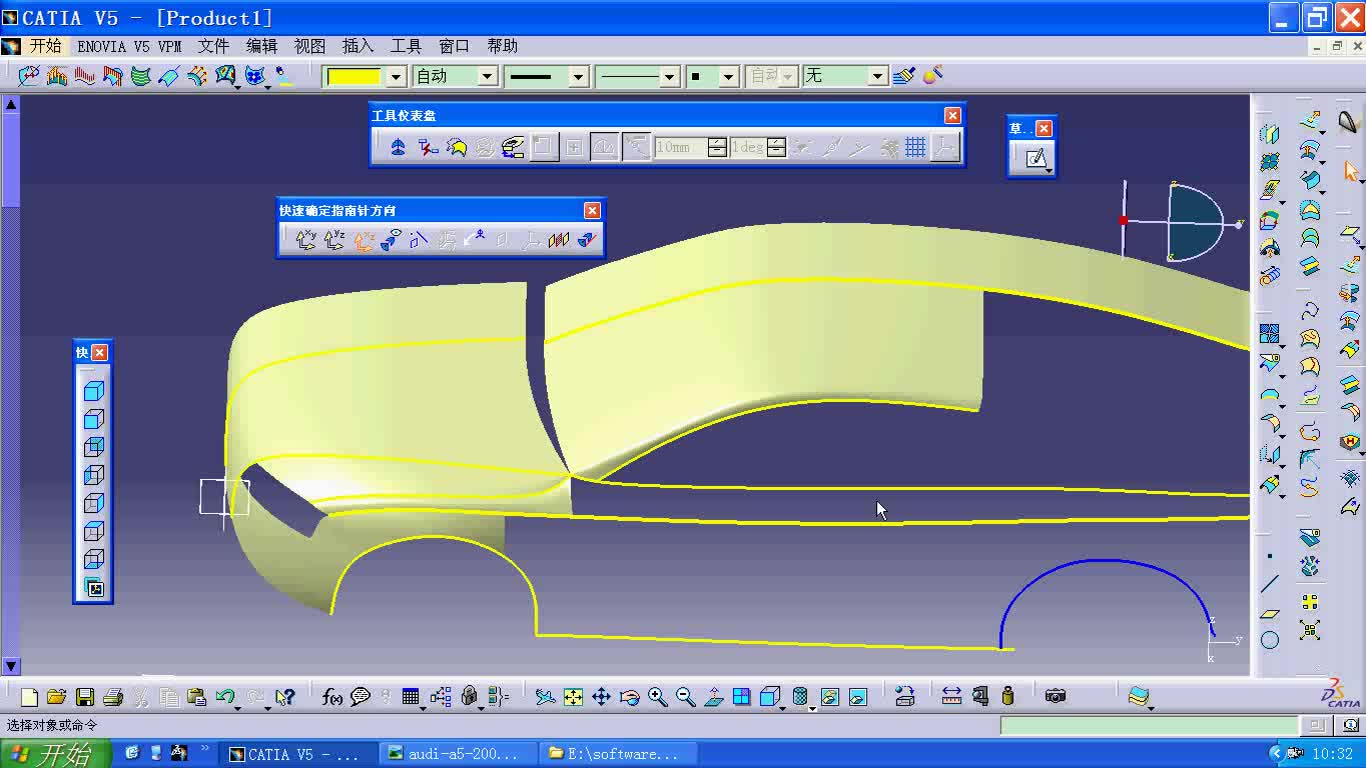
Task: Click the Fit All In view icon
Action: click(x=573, y=697)
